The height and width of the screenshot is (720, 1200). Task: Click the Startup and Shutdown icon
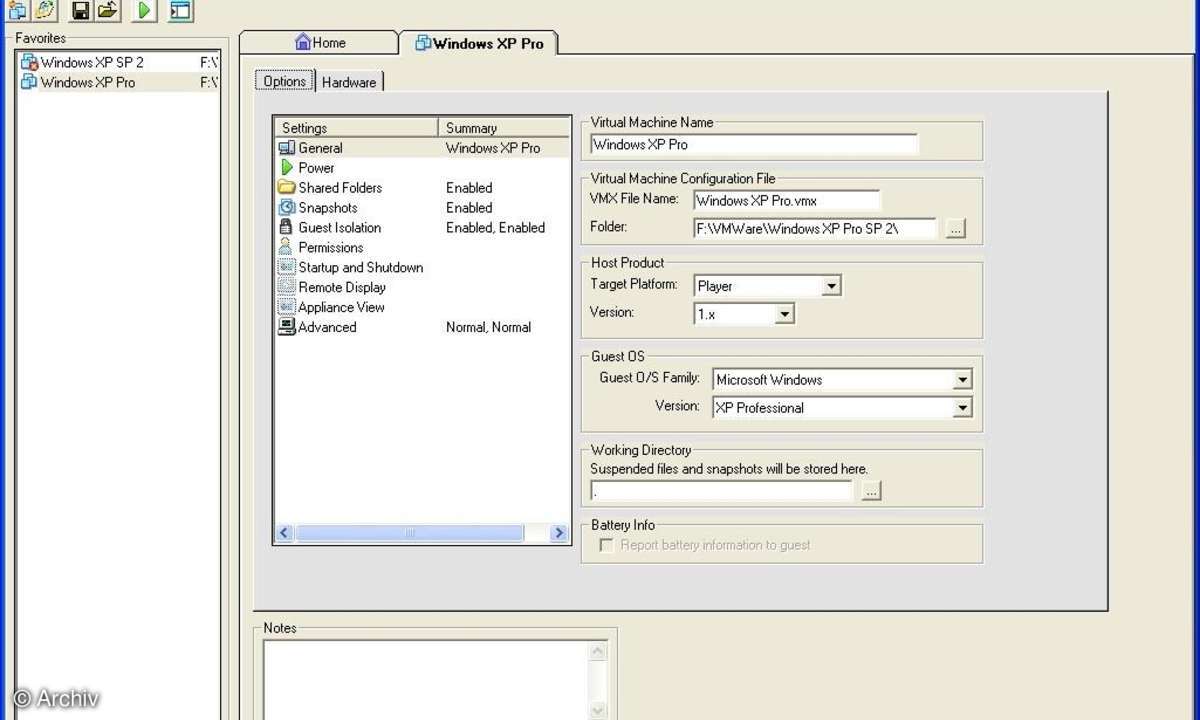(286, 268)
